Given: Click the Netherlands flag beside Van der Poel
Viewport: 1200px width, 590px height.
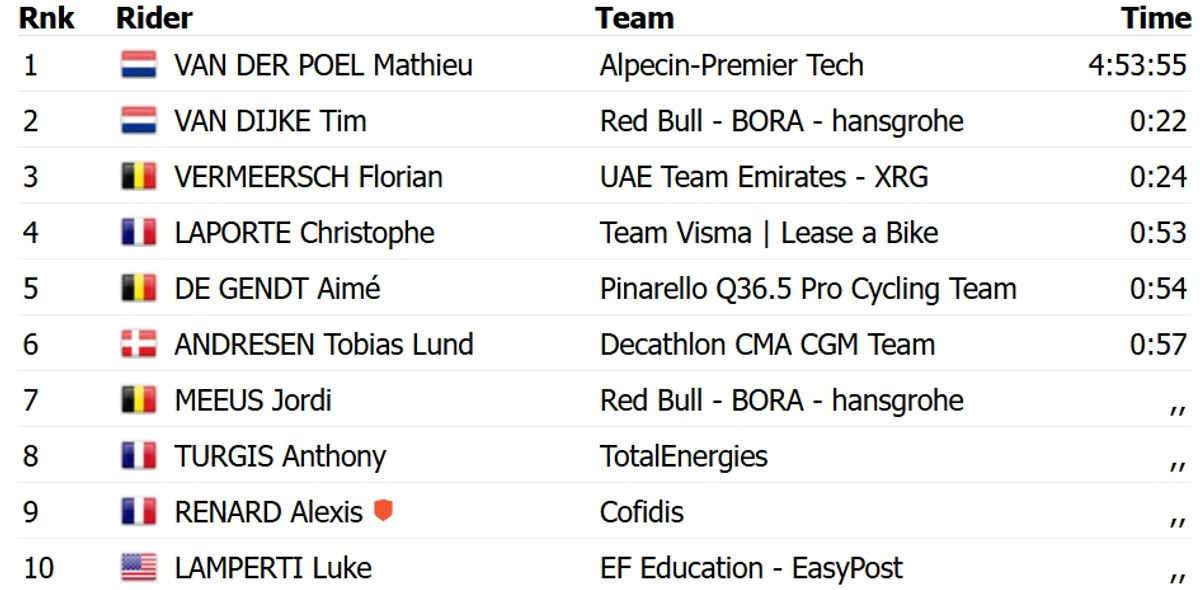Looking at the screenshot, I should 138,65.
